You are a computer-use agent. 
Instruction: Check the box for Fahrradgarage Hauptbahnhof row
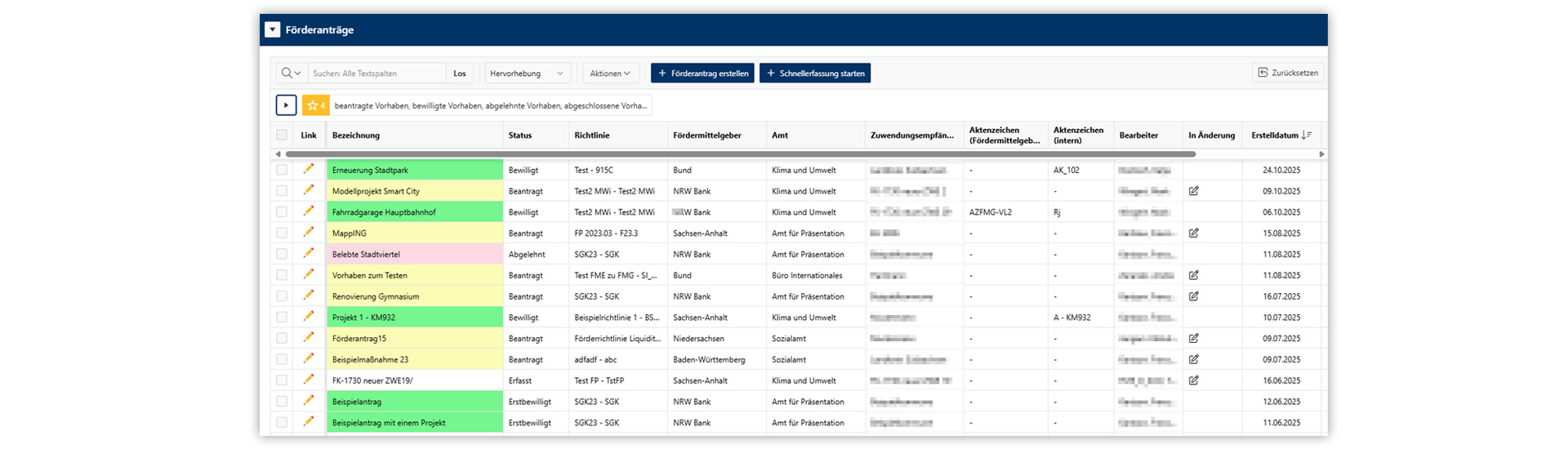click(282, 212)
